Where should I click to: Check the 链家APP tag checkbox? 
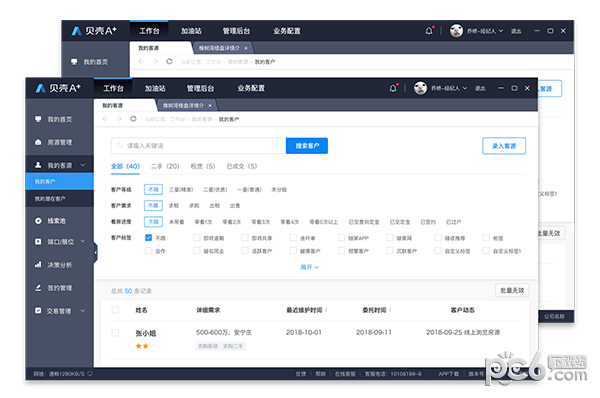tap(341, 238)
